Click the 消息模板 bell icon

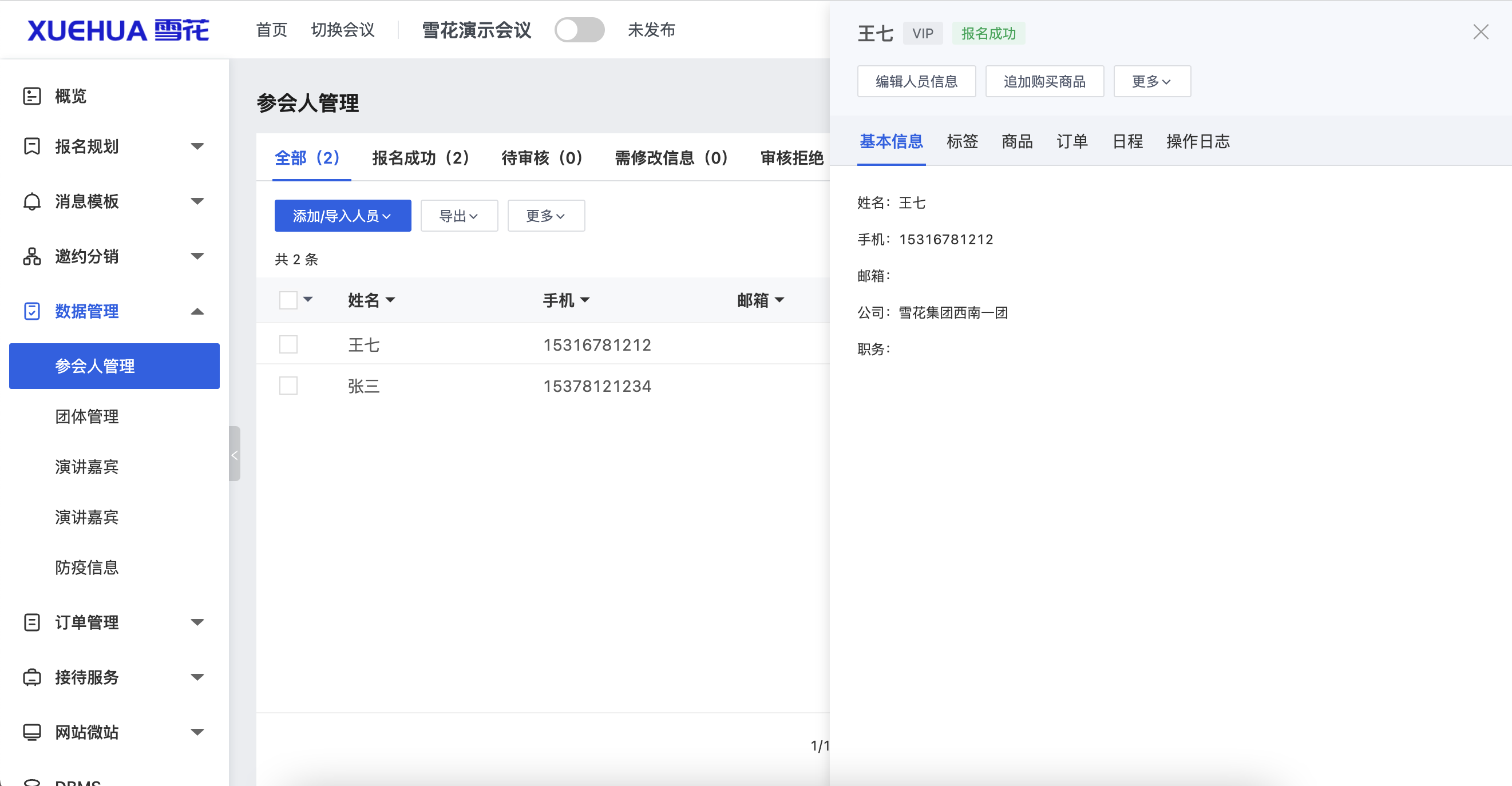[x=31, y=201]
